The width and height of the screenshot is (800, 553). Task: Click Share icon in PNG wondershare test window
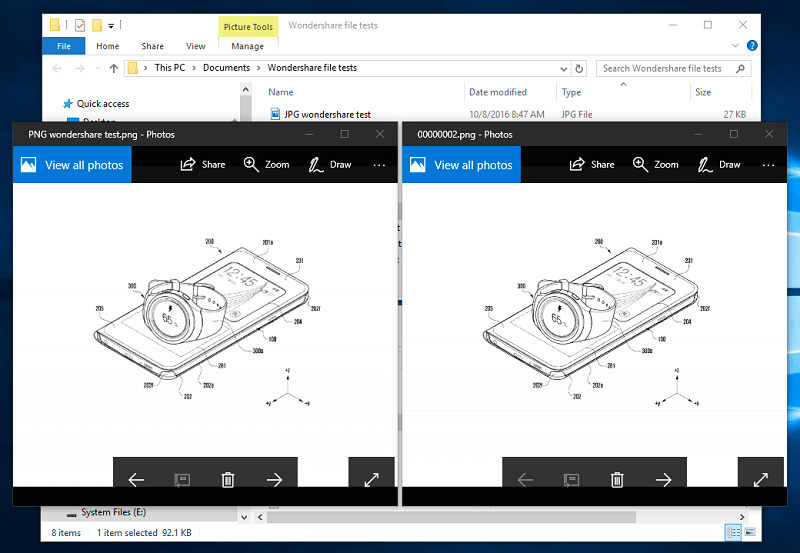click(x=188, y=164)
